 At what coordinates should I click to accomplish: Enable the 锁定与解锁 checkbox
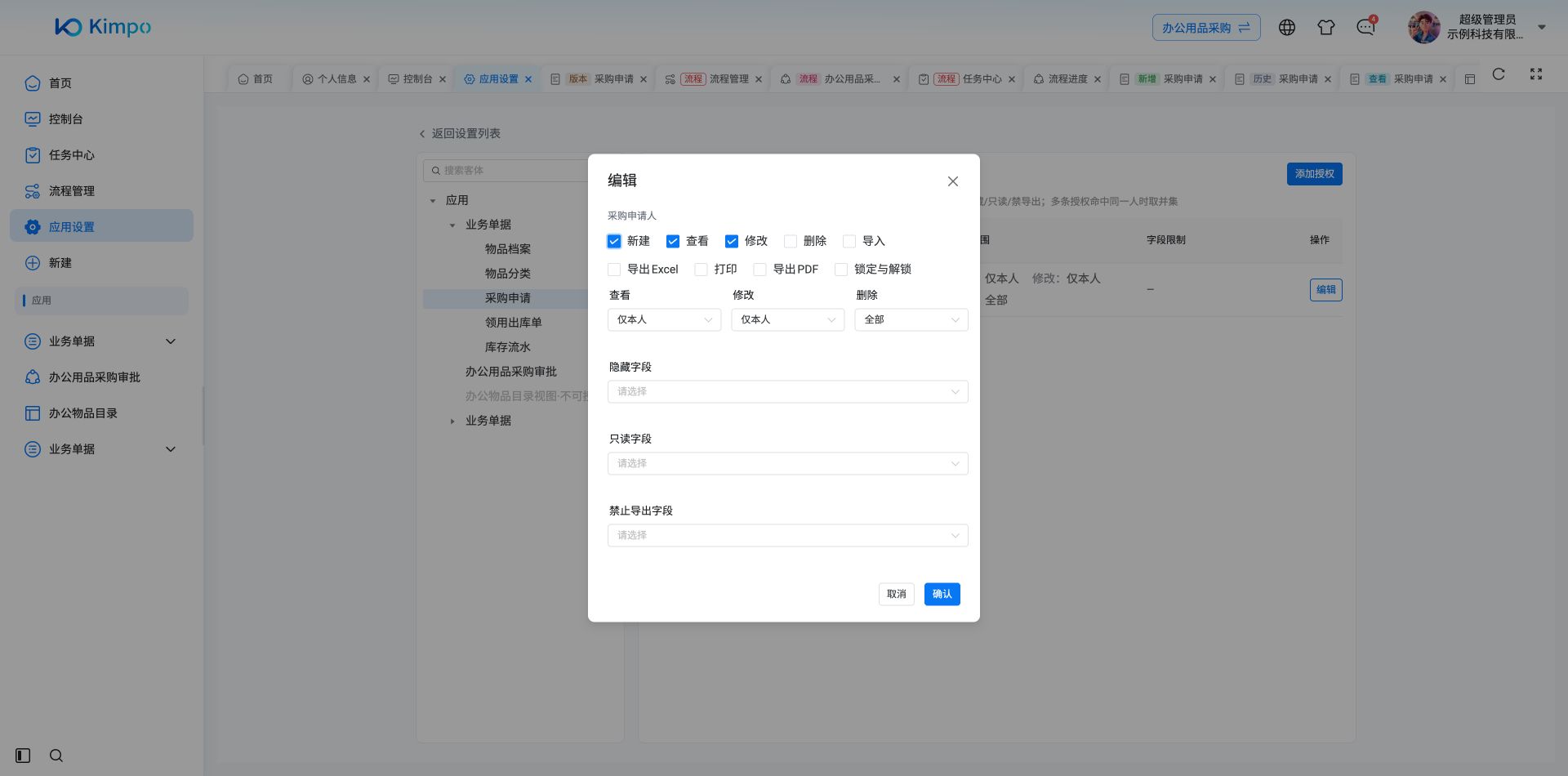[x=841, y=270]
